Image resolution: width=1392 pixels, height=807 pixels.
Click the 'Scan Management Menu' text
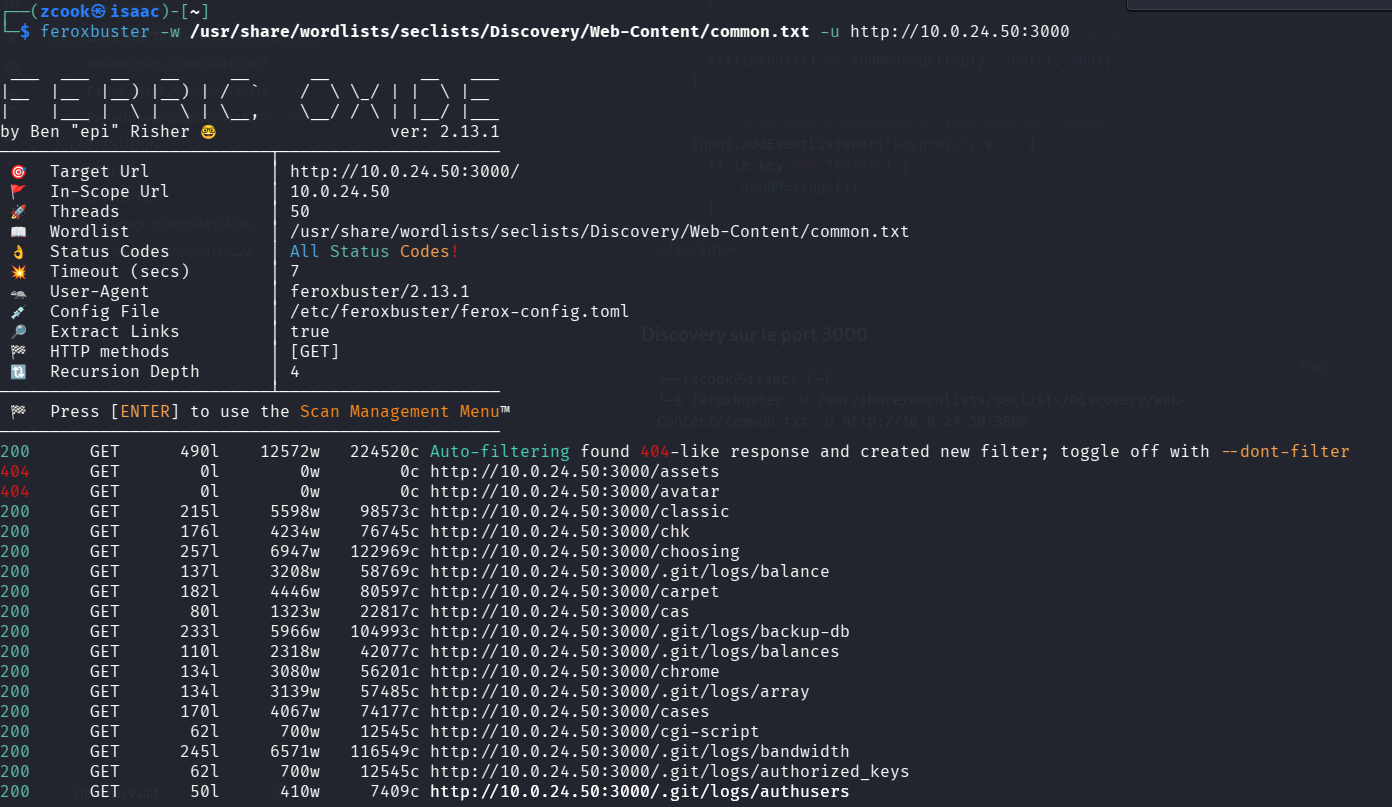tap(400, 412)
